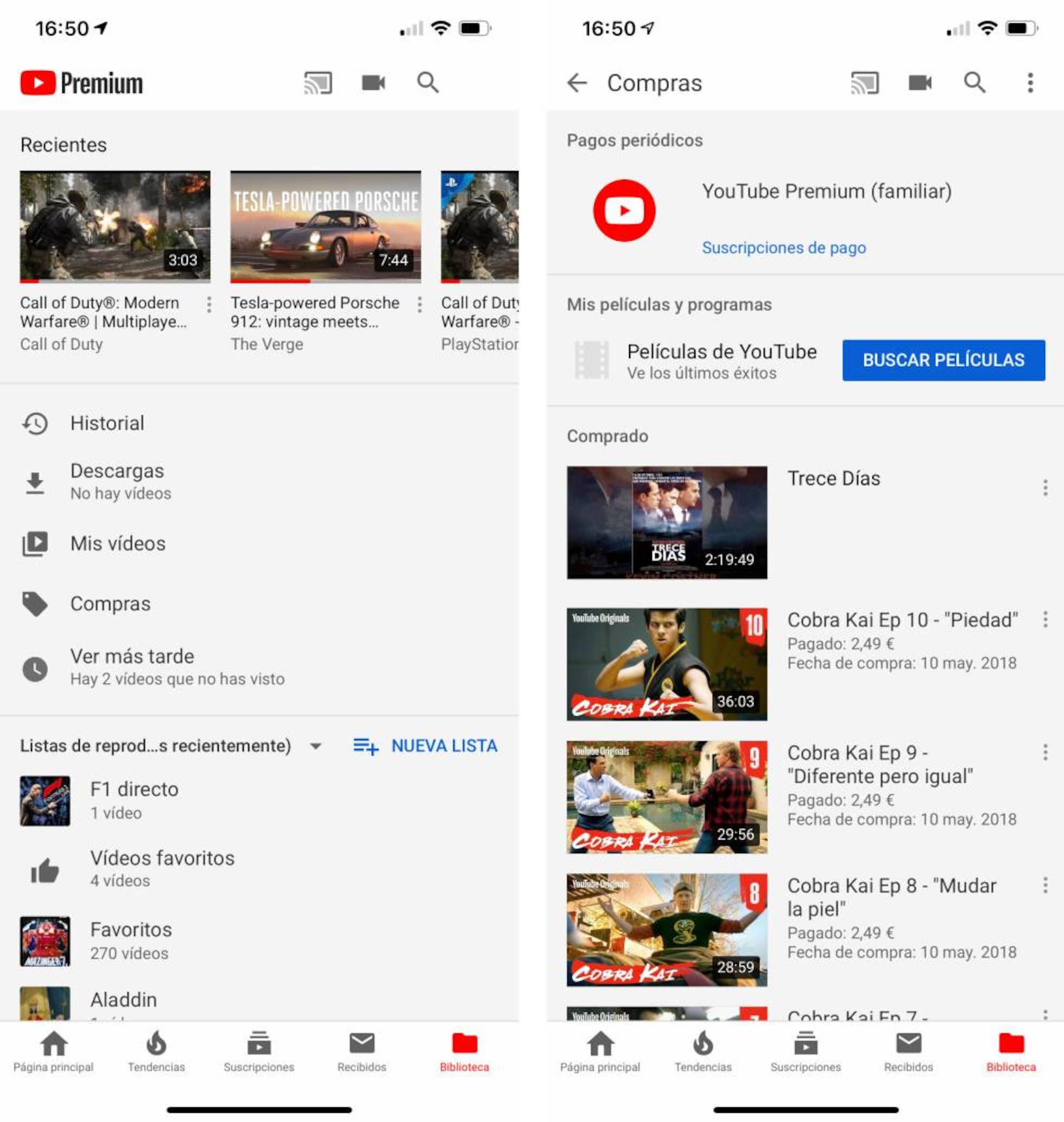The width and height of the screenshot is (1064, 1122).
Task: Tap the Biblioteca tab on the Compras screen
Action: [1011, 1051]
